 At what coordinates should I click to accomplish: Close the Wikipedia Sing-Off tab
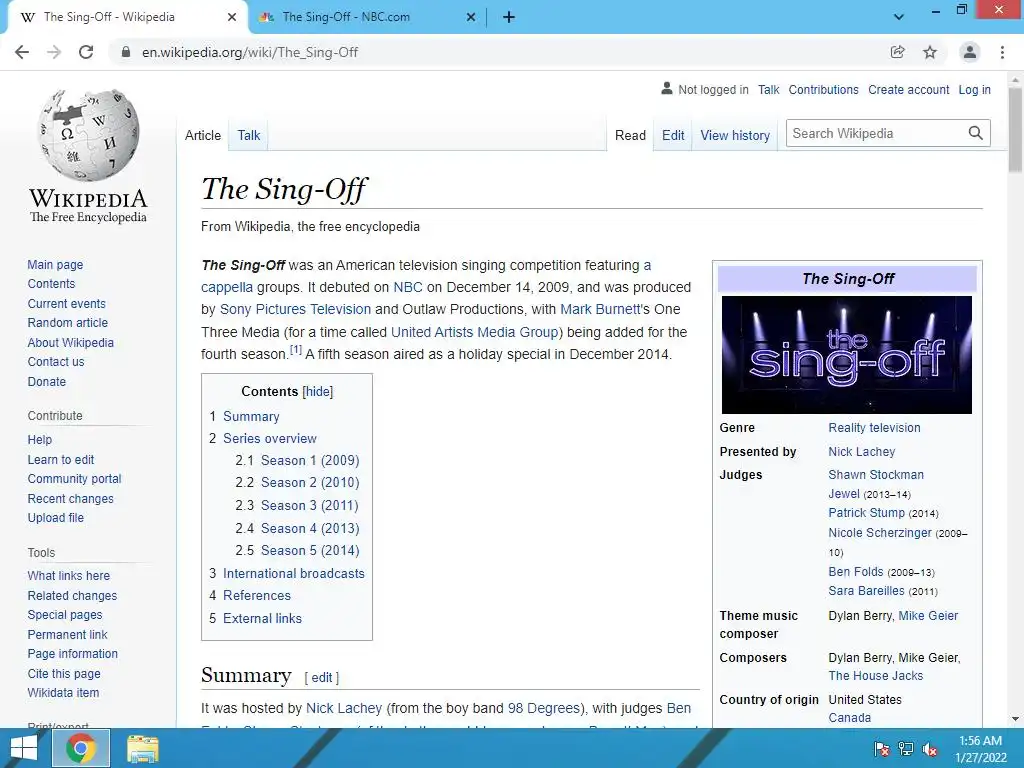[x=232, y=17]
